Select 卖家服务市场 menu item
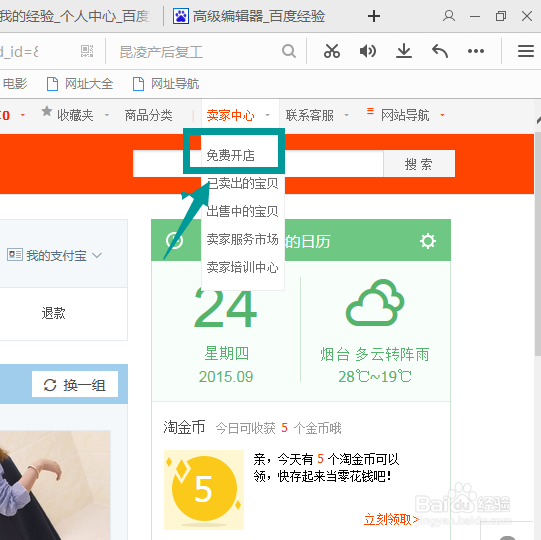Viewport: 541px width, 540px height. (x=243, y=239)
